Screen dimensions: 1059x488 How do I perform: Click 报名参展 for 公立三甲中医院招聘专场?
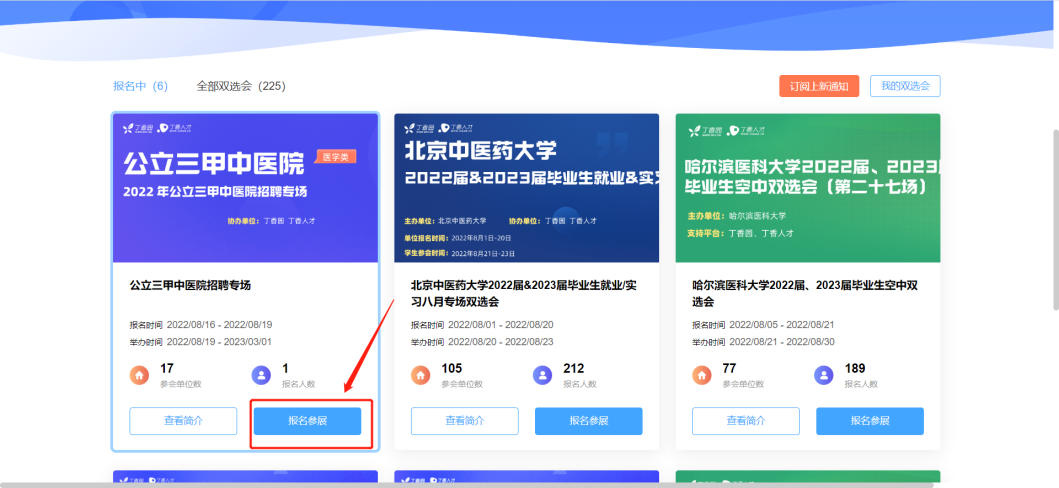(x=307, y=421)
